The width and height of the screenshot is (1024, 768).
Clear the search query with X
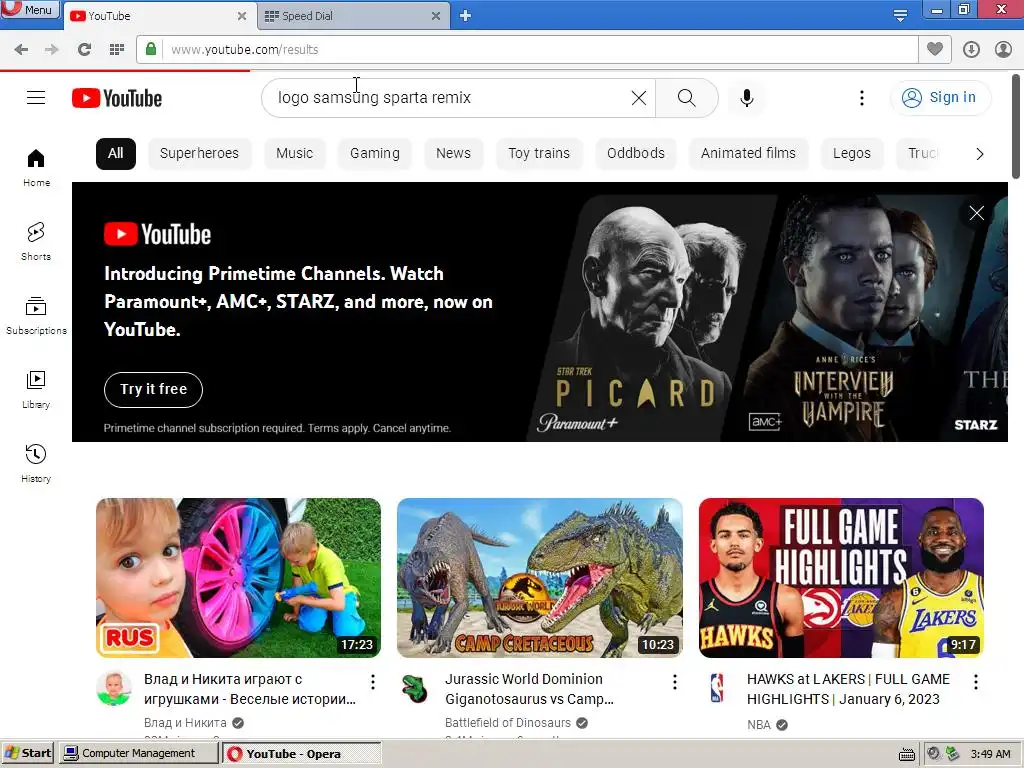(639, 98)
